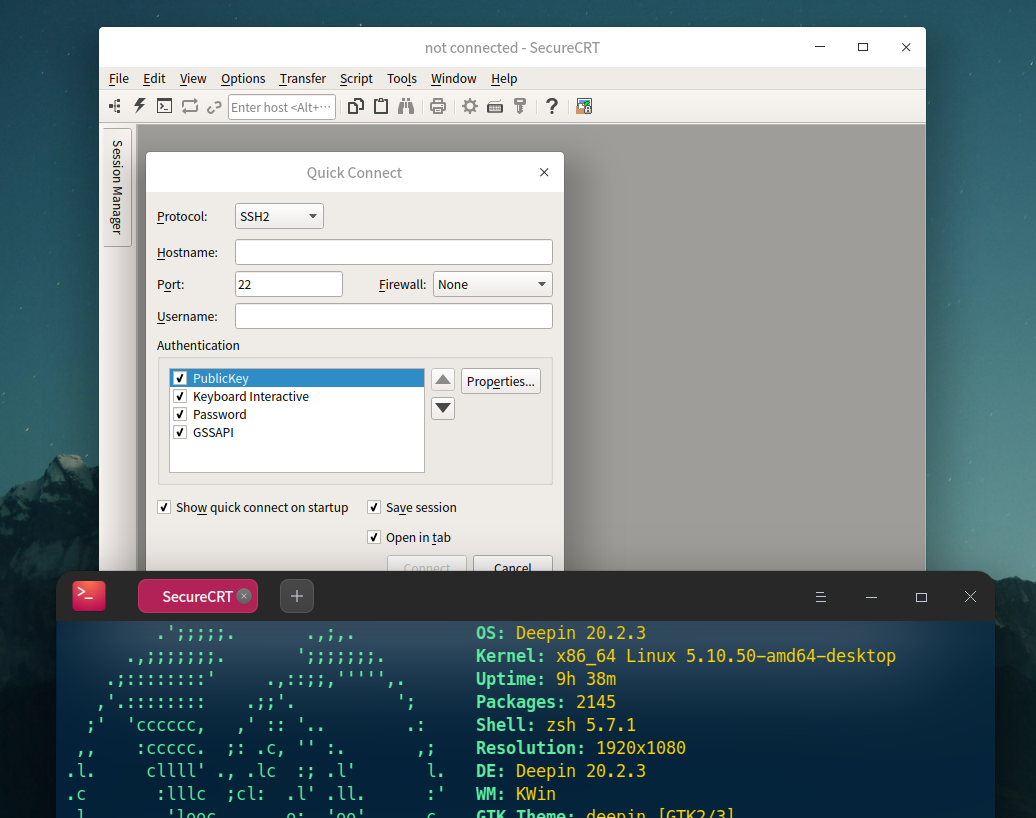Image resolution: width=1036 pixels, height=818 pixels.
Task: Open Session Options gear icon
Action: 469,106
